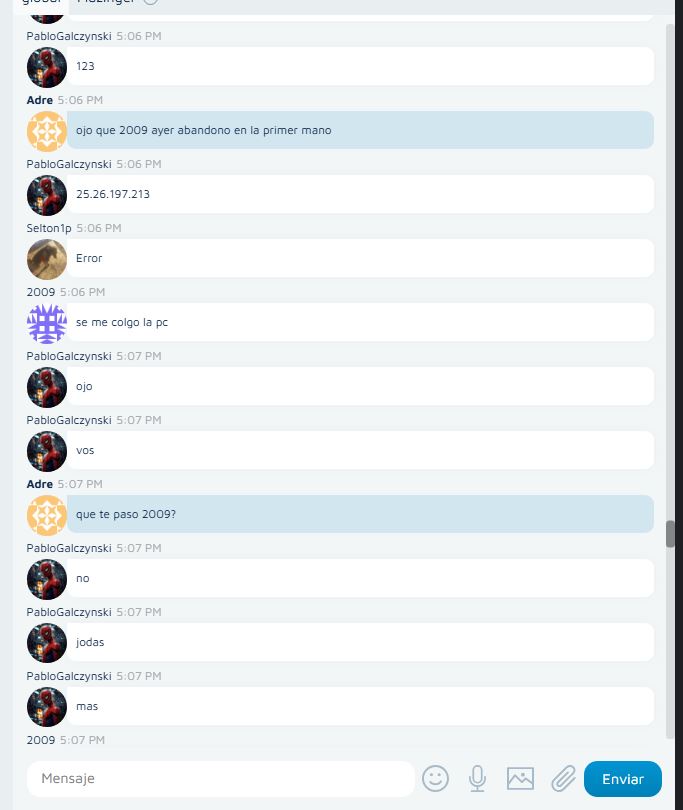
Task: Send the message with Enviar button
Action: click(623, 778)
